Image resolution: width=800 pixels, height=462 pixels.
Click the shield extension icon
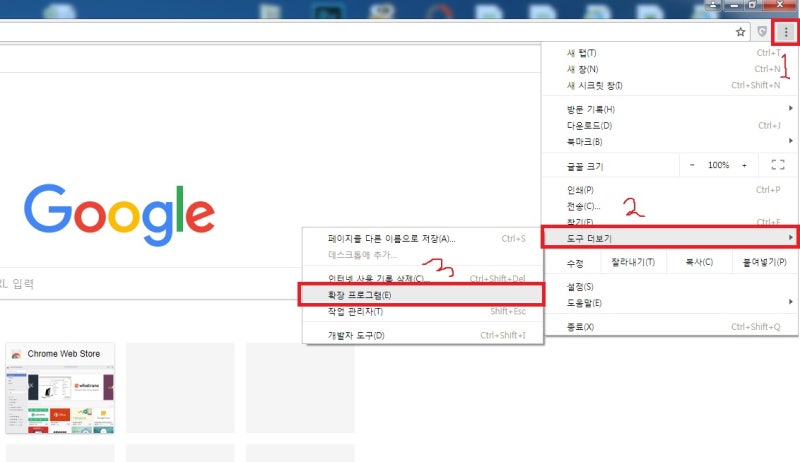(x=762, y=32)
